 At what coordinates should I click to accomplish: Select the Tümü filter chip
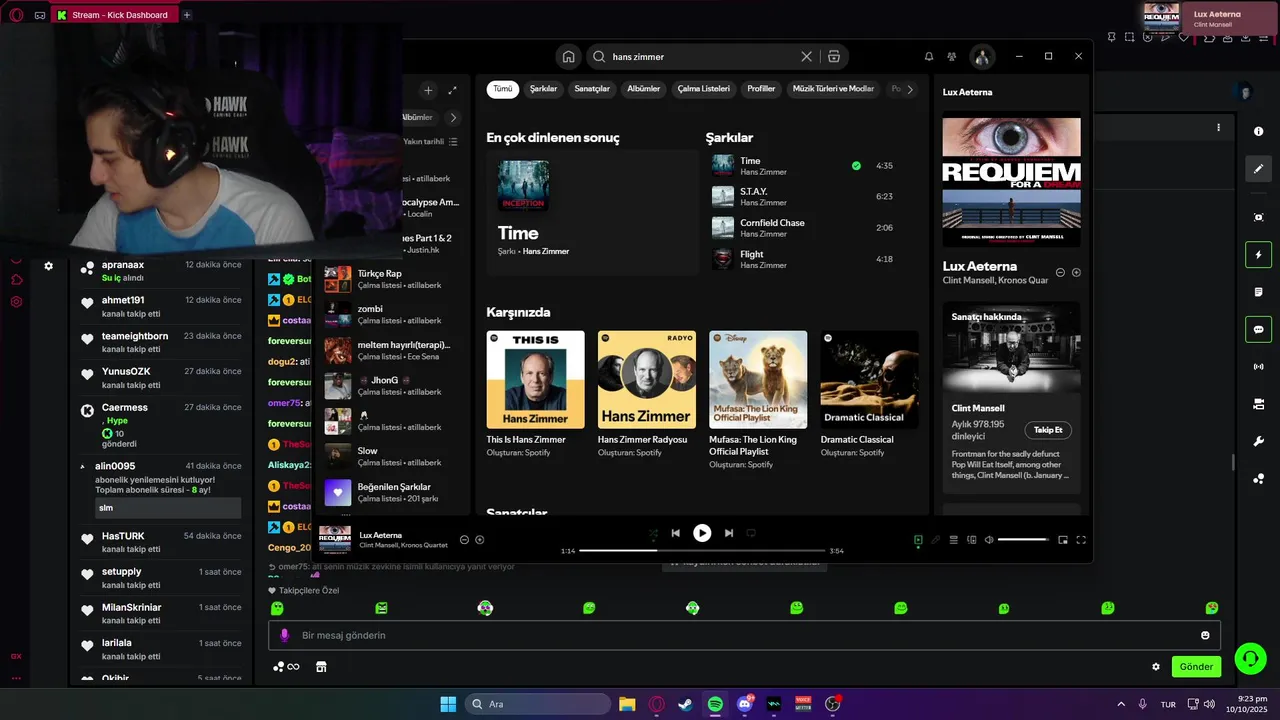[502, 89]
